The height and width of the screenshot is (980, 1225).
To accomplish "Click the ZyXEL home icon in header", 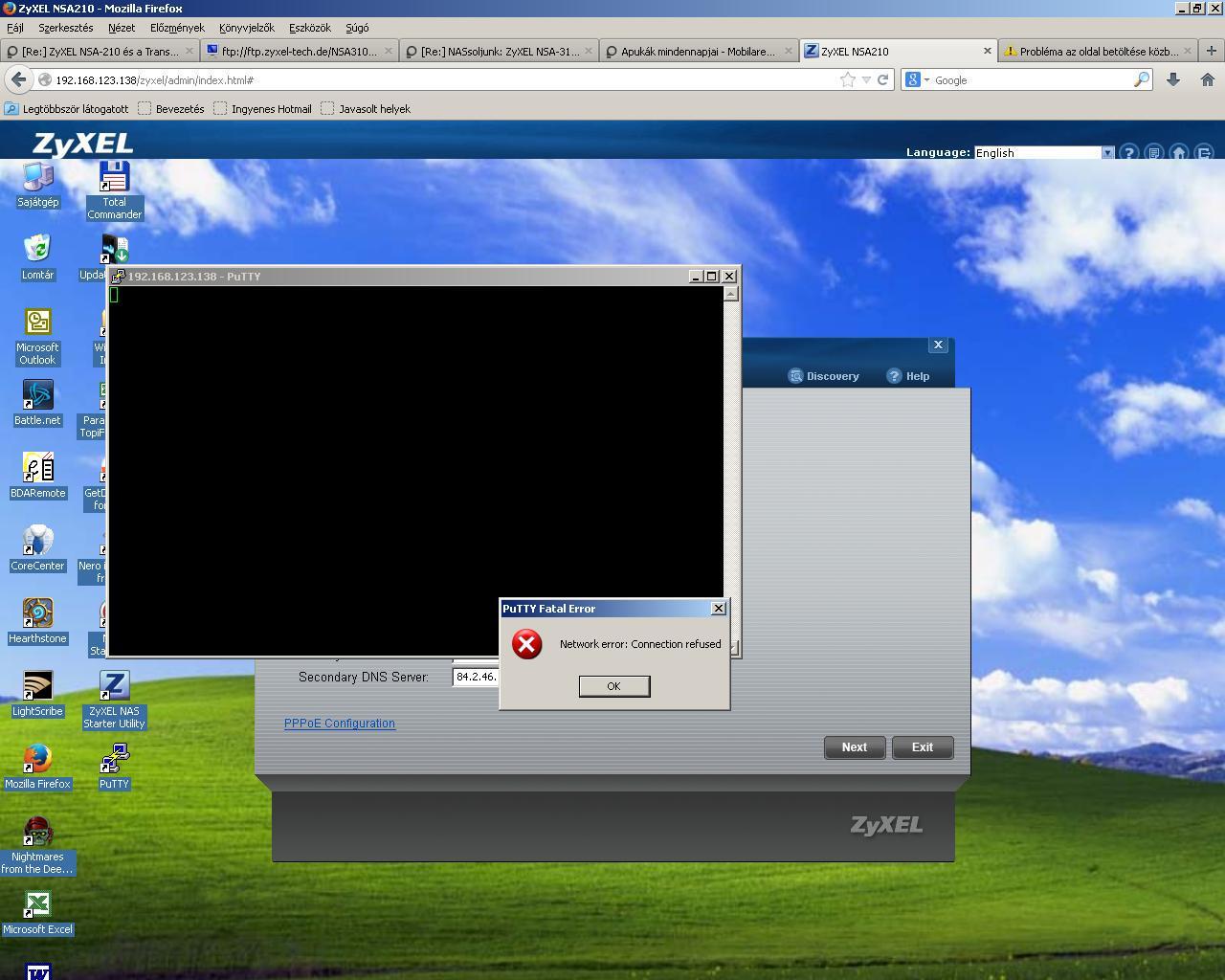I will coord(1179,152).
